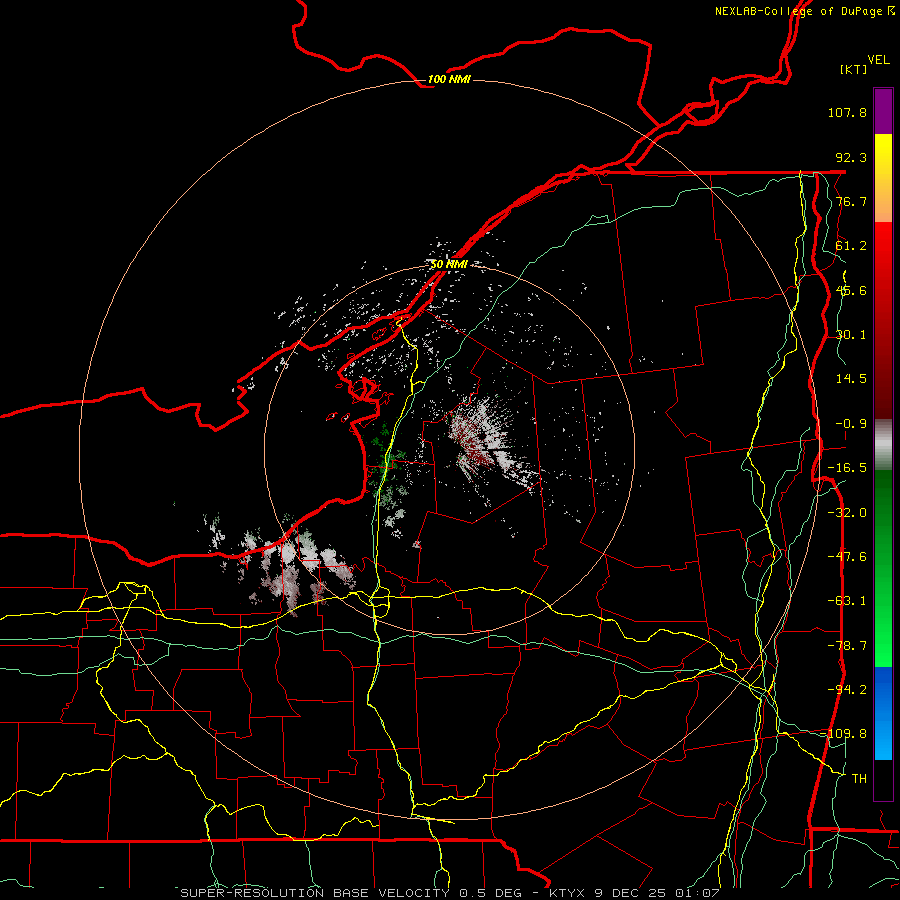Pick the blue segment of the color bar
This screenshot has height=900, width=900.
pyautogui.click(x=883, y=713)
